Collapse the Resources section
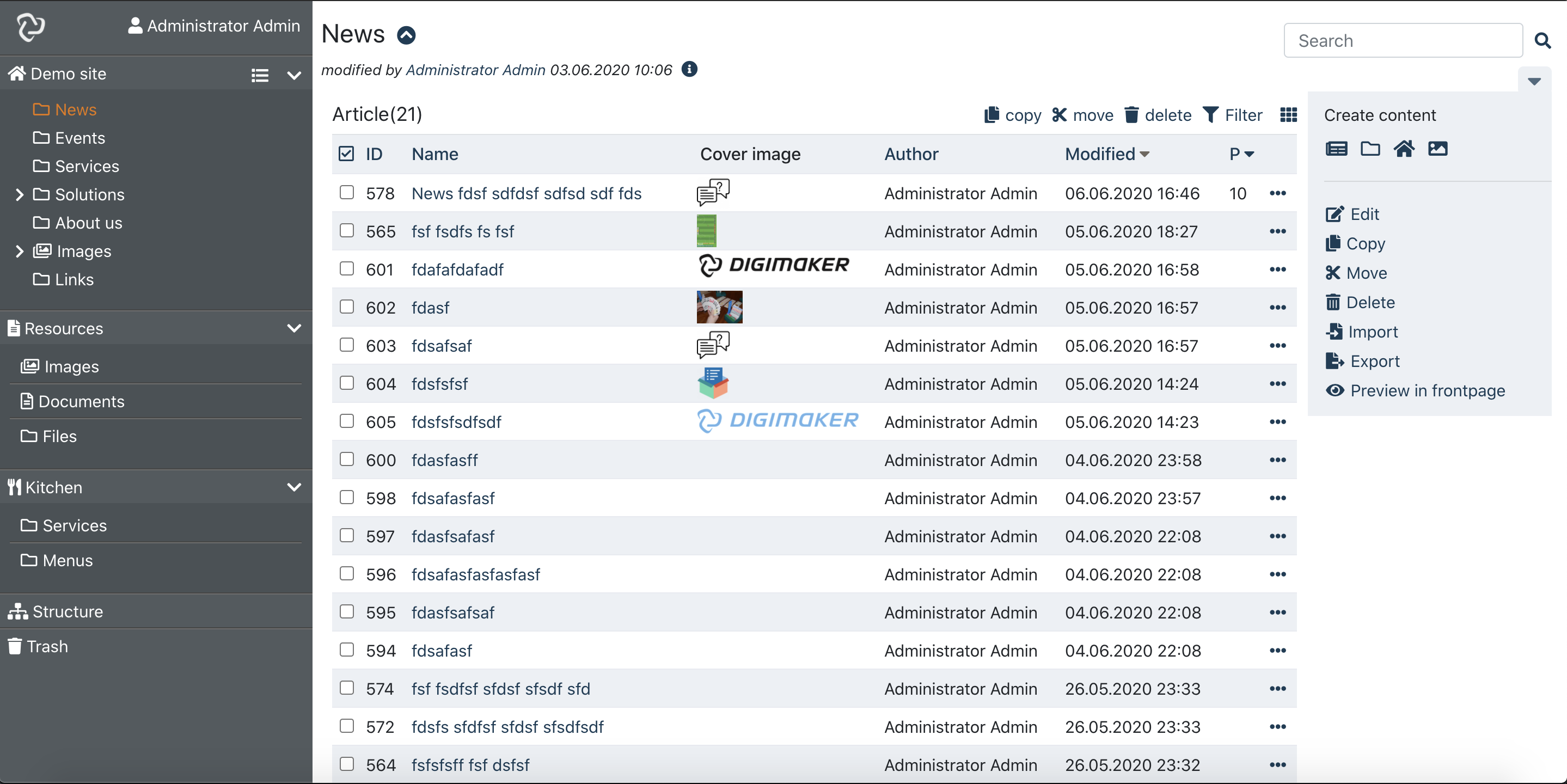 click(294, 328)
